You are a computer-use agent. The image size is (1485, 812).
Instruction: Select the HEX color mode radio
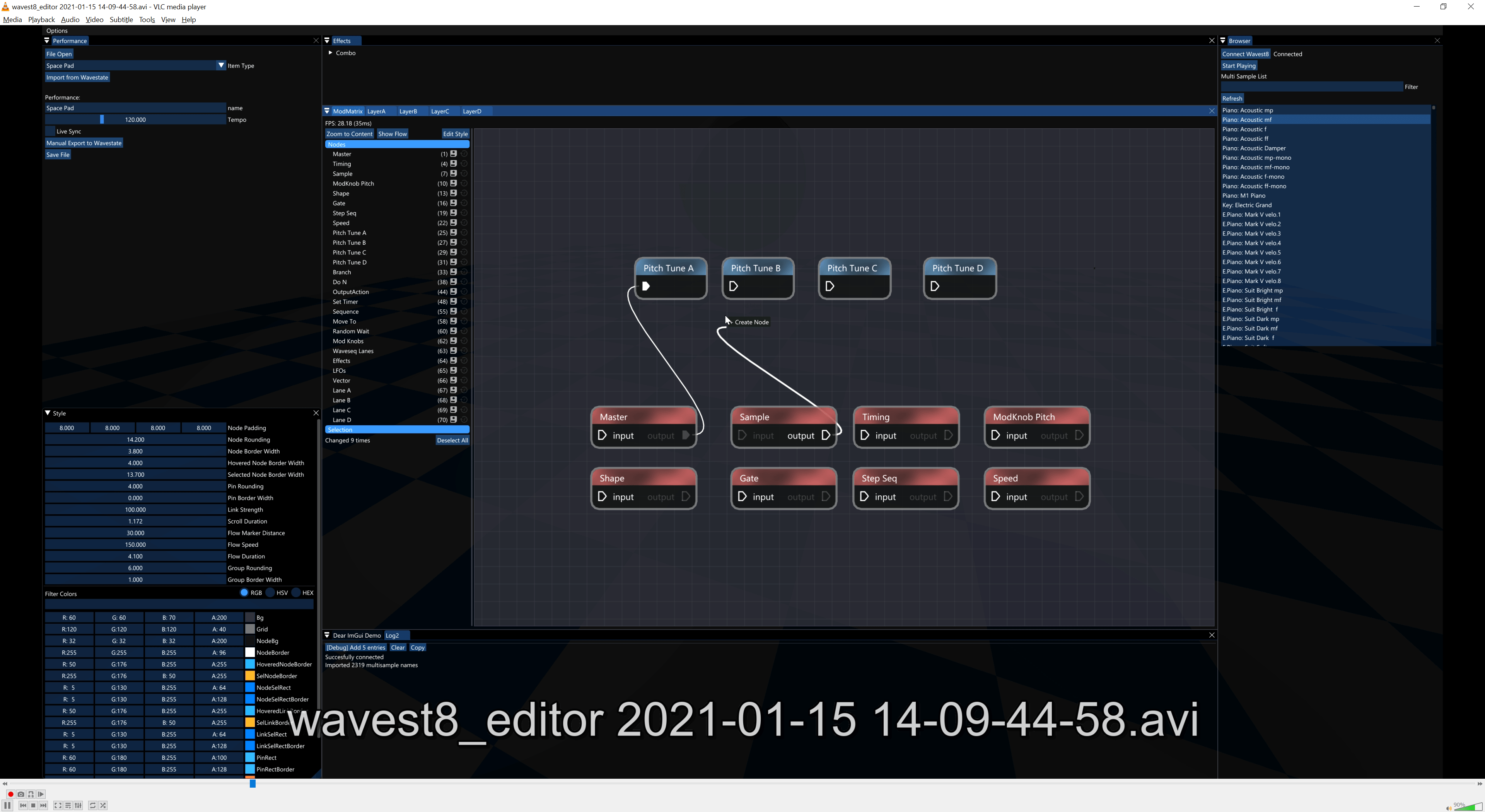click(296, 592)
